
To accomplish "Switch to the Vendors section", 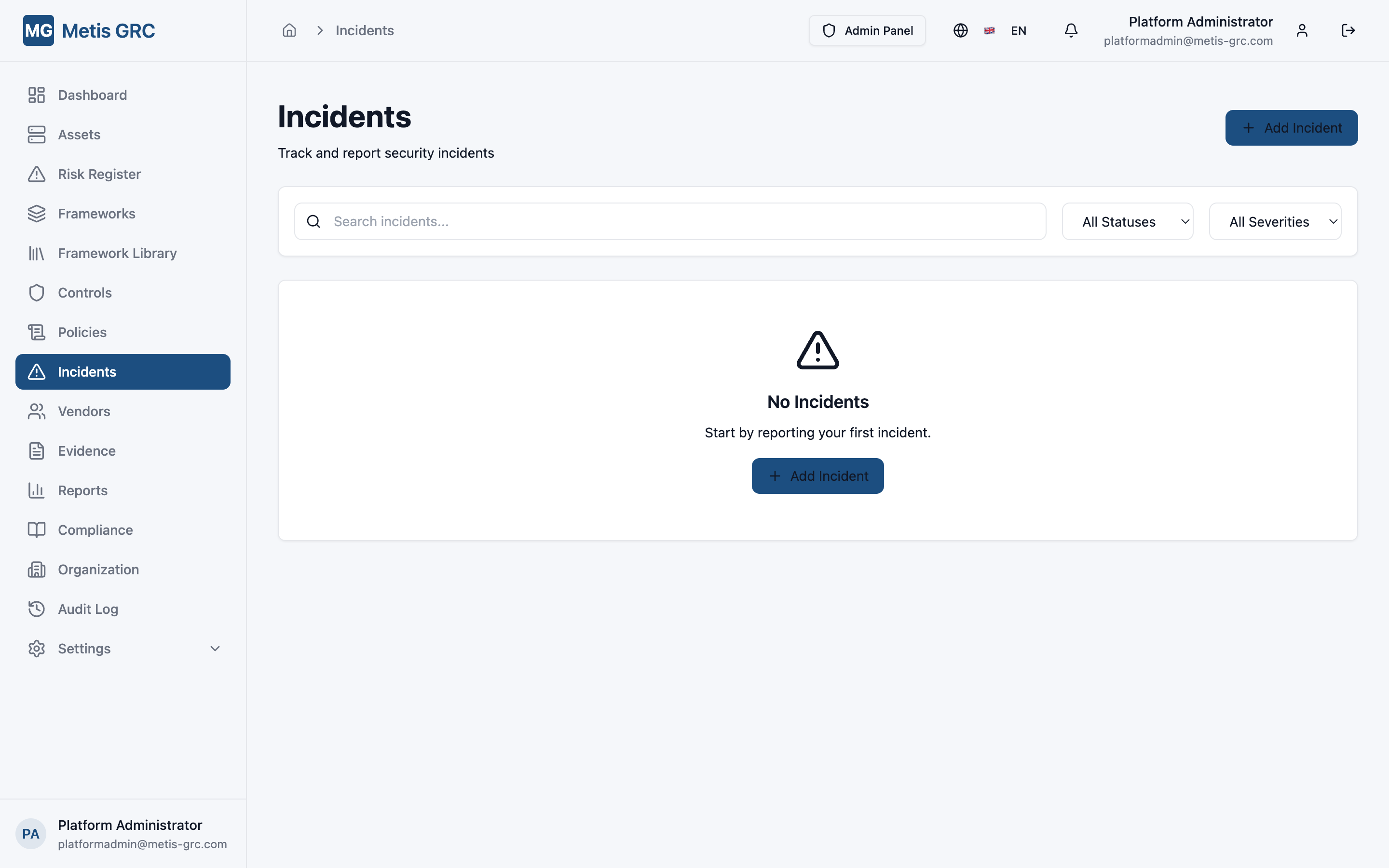I will pos(84,411).
